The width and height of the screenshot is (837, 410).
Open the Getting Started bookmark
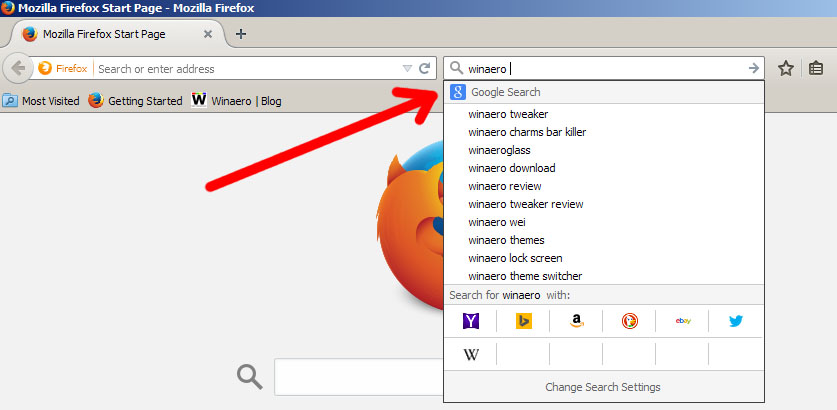pos(135,100)
